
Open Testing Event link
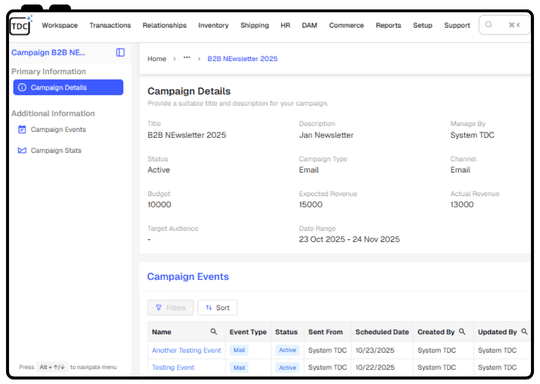(173, 367)
